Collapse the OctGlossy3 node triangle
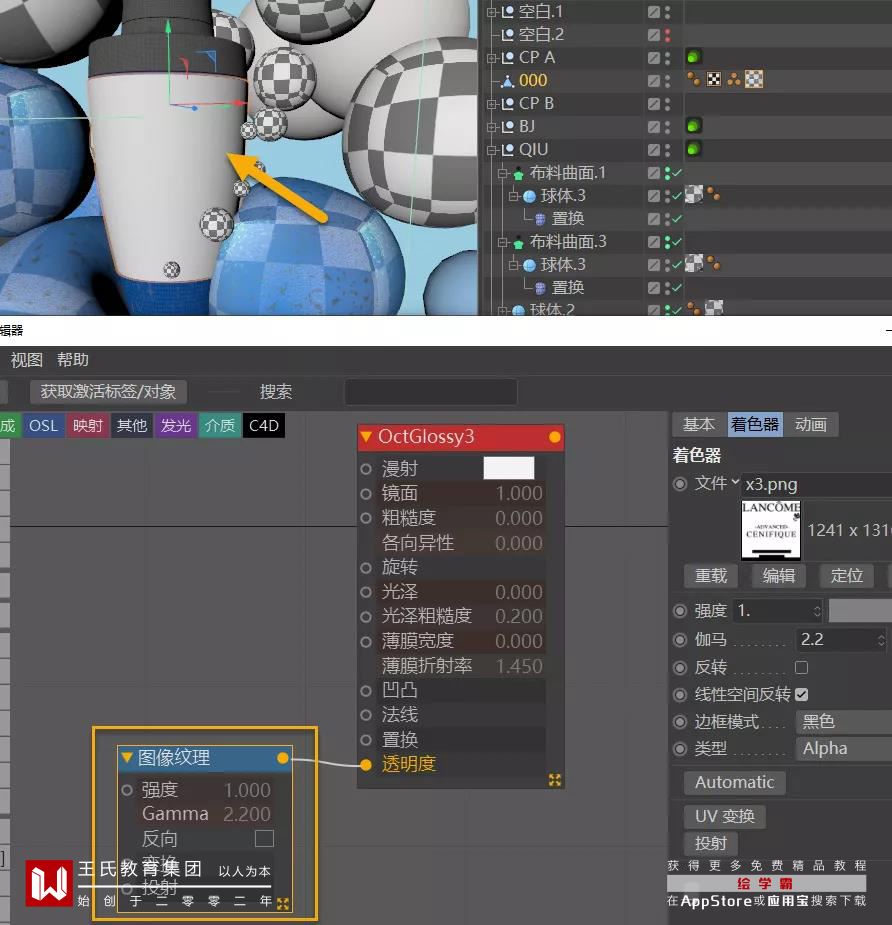The height and width of the screenshot is (925, 892). [366, 437]
